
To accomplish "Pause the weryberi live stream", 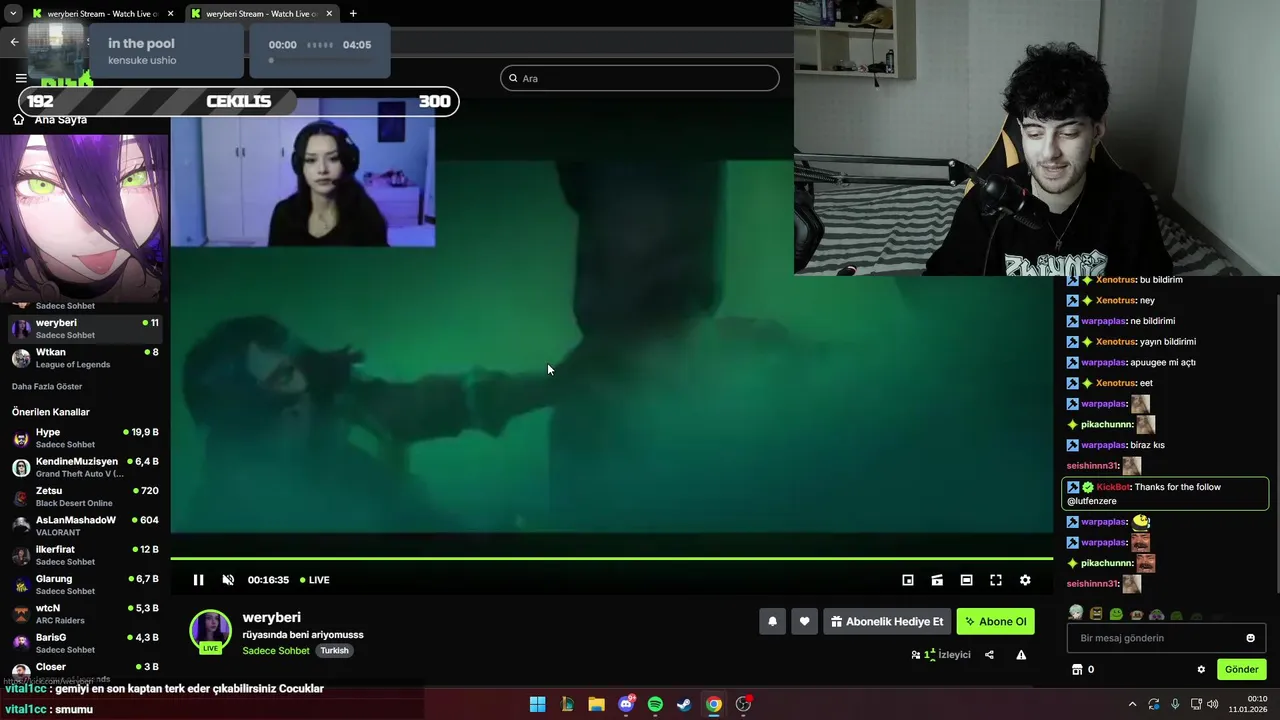I will tap(198, 580).
